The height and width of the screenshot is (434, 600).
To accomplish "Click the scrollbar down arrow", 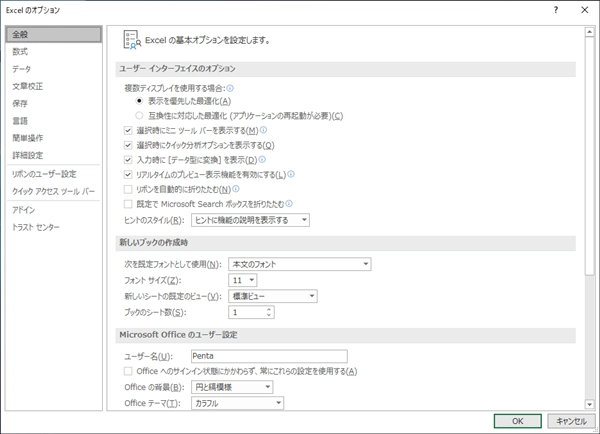I will (x=589, y=404).
